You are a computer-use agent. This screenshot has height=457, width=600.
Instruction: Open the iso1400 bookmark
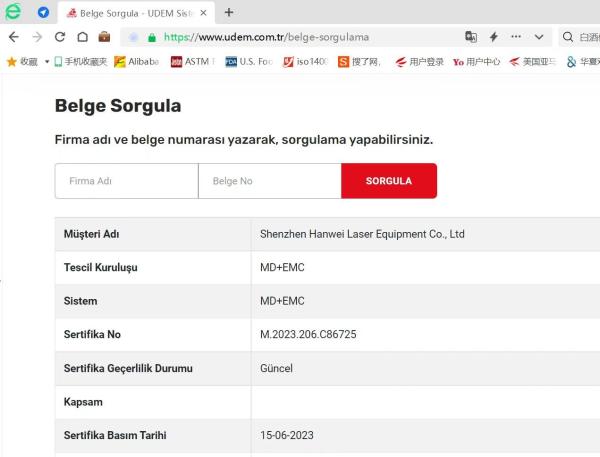[x=305, y=62]
